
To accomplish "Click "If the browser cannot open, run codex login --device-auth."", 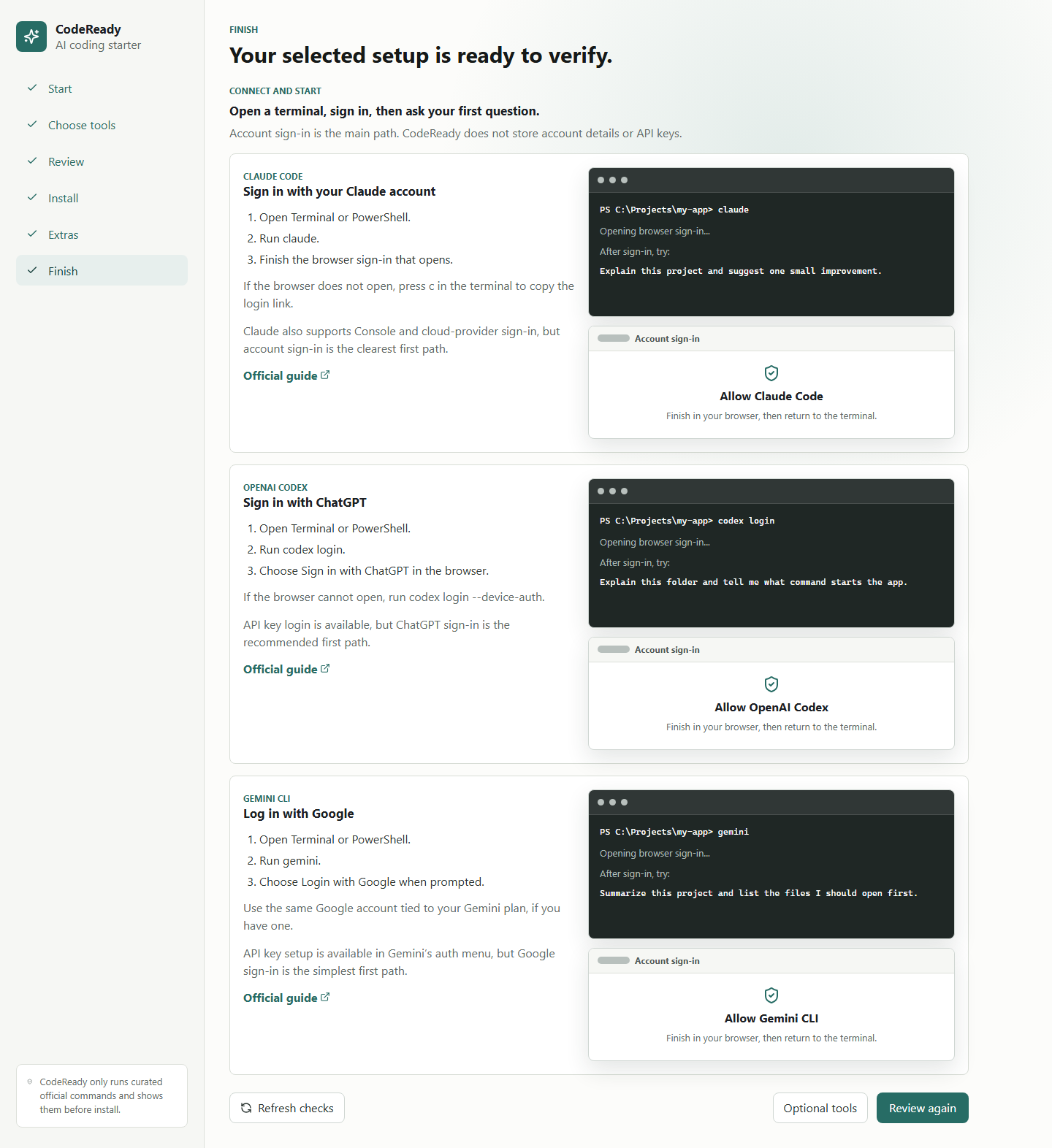I will pos(394,597).
